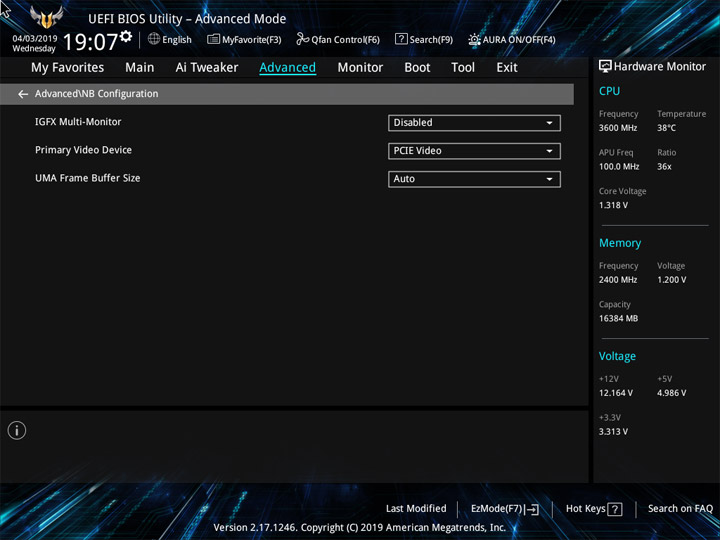The height and width of the screenshot is (540, 720).
Task: Open Qfan Control(F6) fan icon
Action: click(x=302, y=39)
